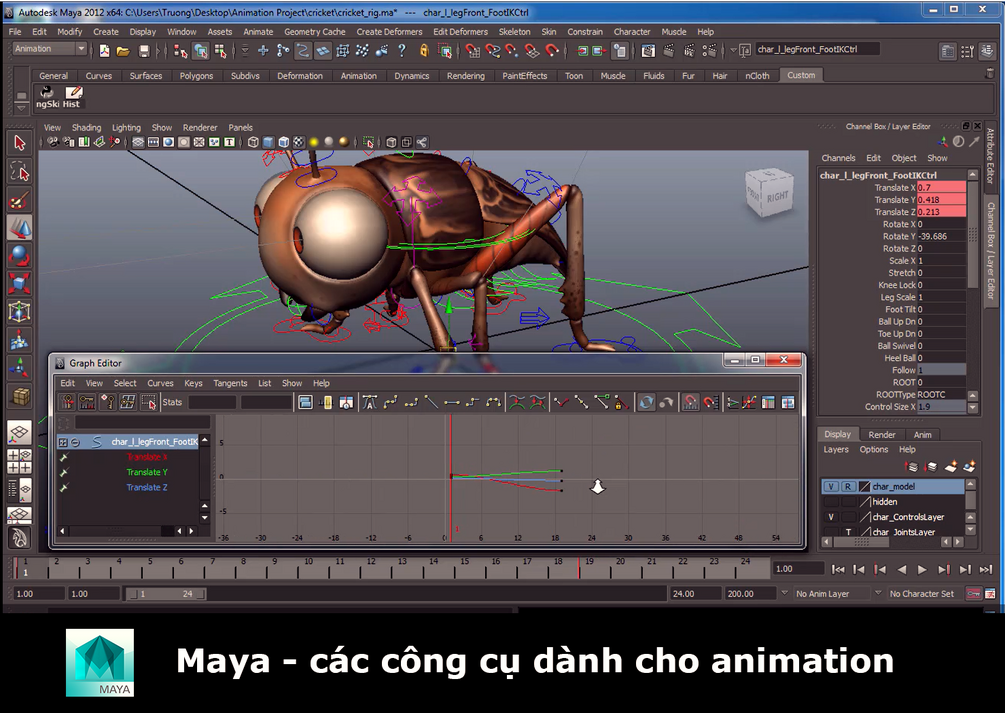Open the ngSki shelf tool
The height and width of the screenshot is (713, 1005).
click(47, 97)
